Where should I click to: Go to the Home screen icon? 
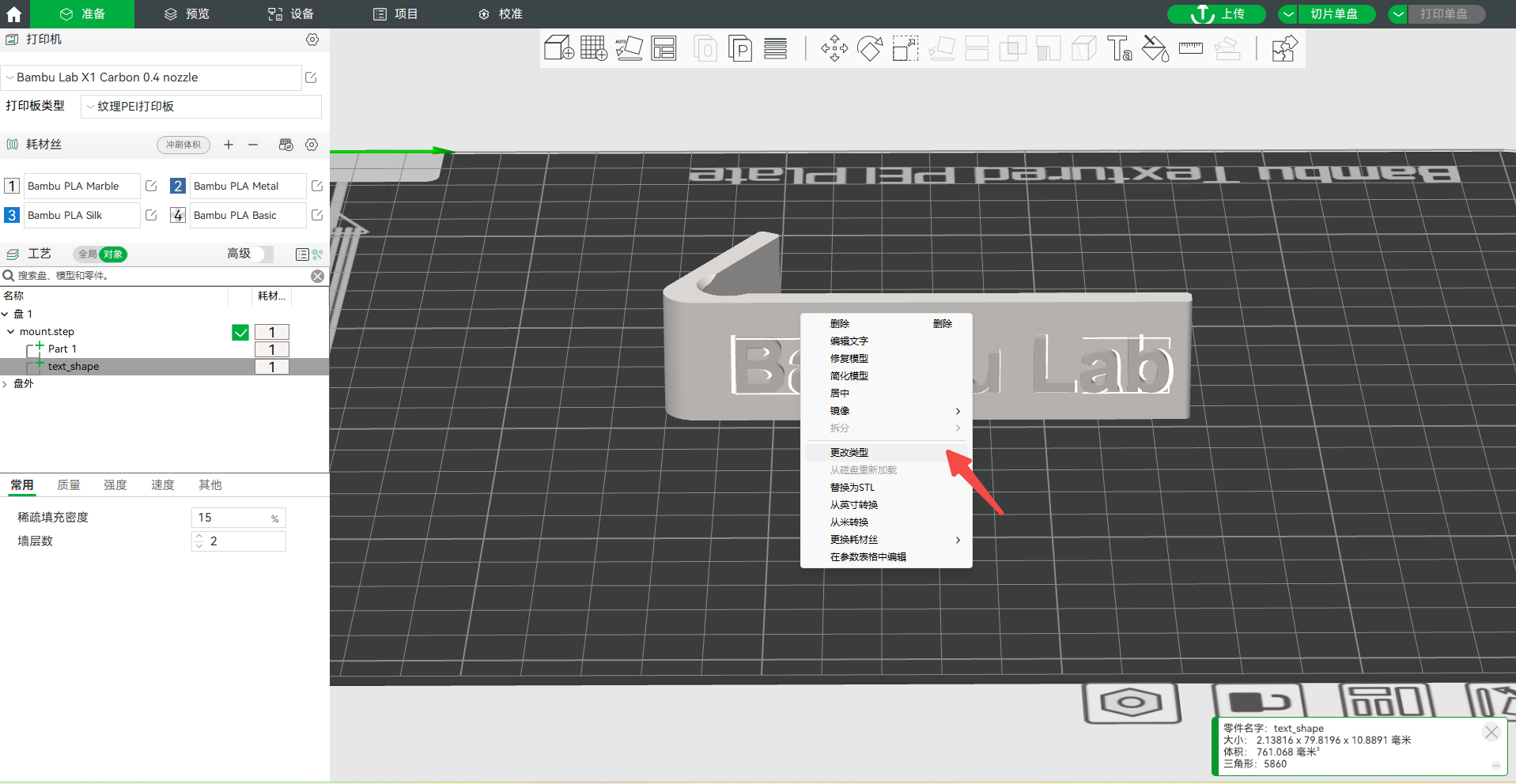[14, 14]
